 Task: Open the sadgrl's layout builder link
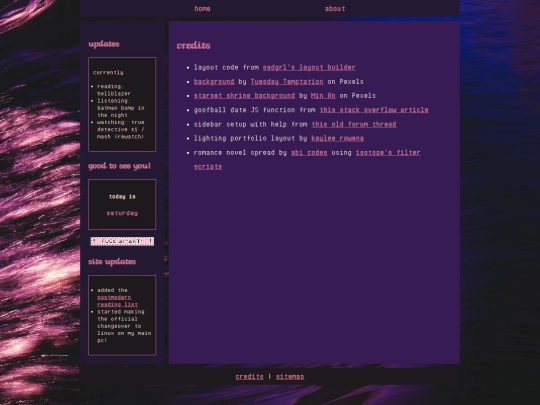tap(309, 67)
